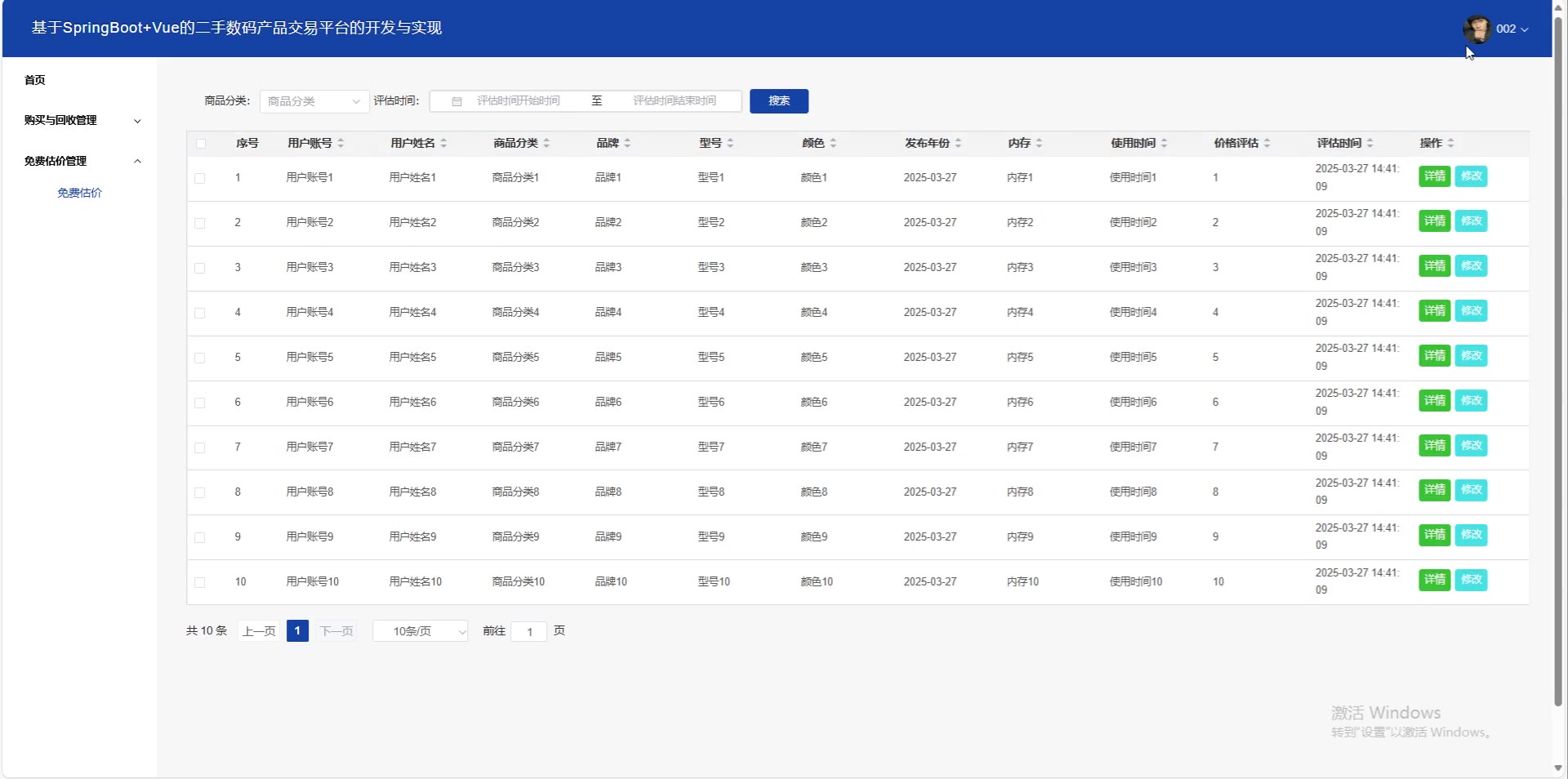Click the user avatar picture in header

pyautogui.click(x=1476, y=29)
